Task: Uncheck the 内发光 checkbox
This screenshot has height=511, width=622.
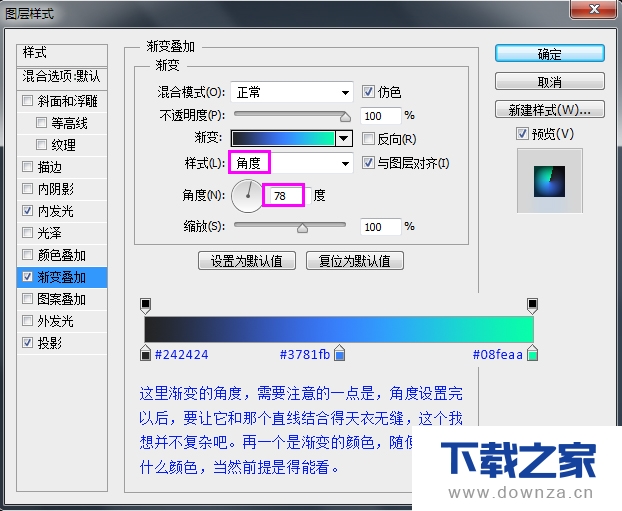Action: pyautogui.click(x=27, y=211)
